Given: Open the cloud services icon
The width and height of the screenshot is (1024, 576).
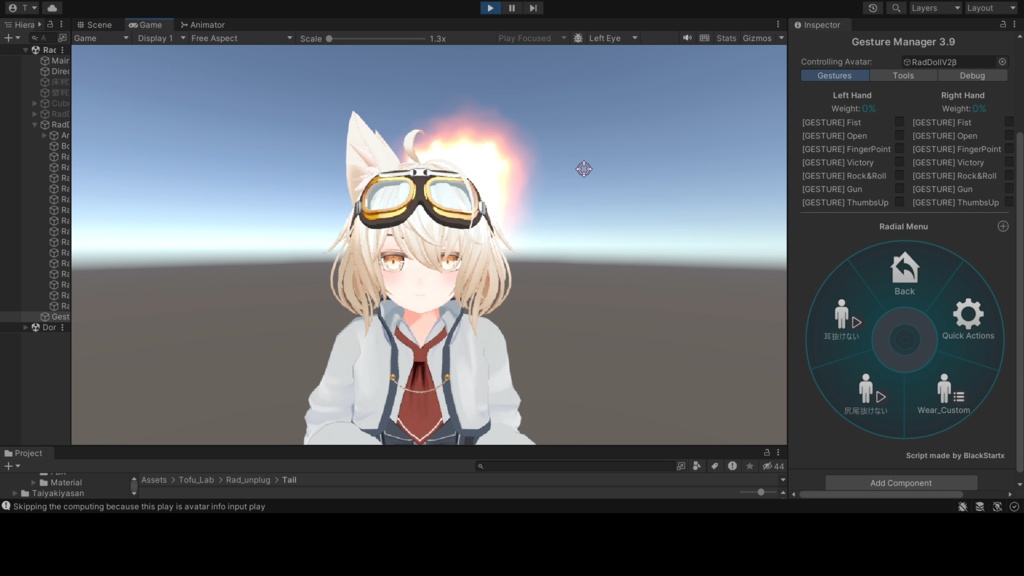Looking at the screenshot, I should 52,8.
